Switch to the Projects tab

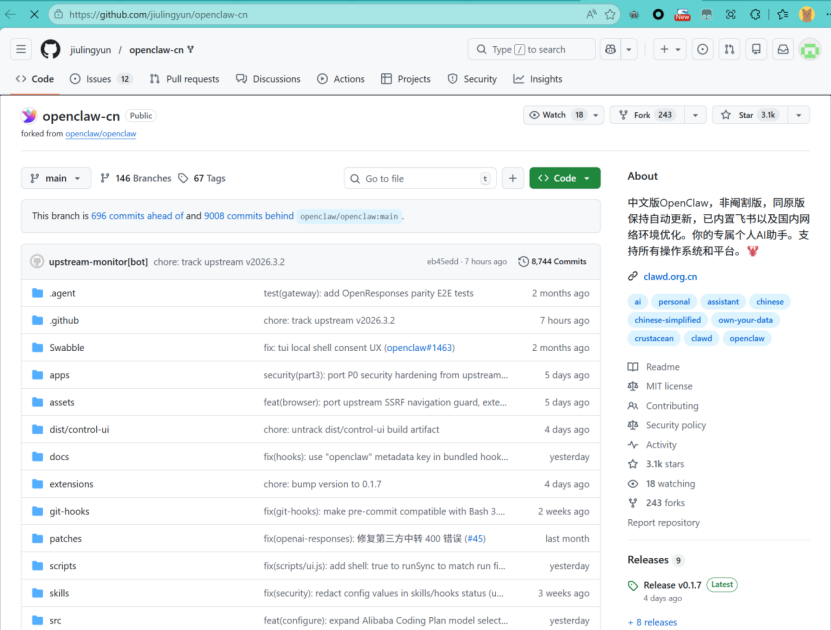click(406, 79)
